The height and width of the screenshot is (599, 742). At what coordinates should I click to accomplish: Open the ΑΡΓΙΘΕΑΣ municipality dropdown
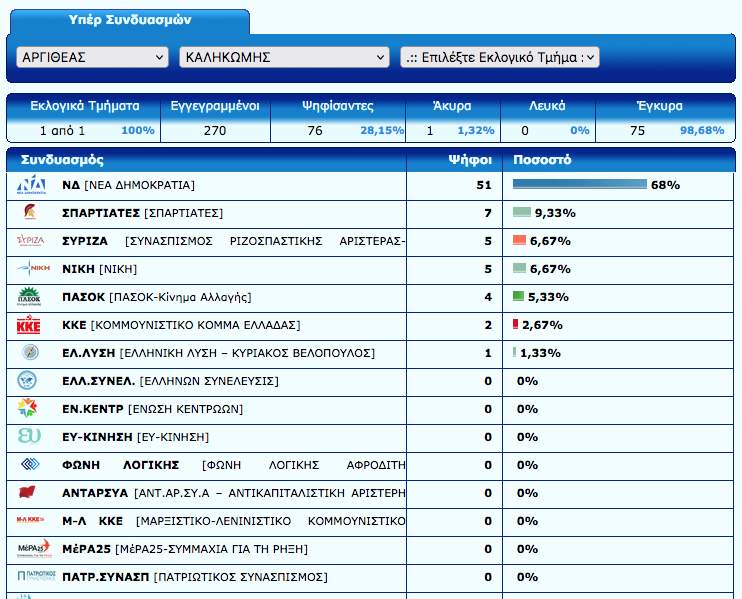93,58
